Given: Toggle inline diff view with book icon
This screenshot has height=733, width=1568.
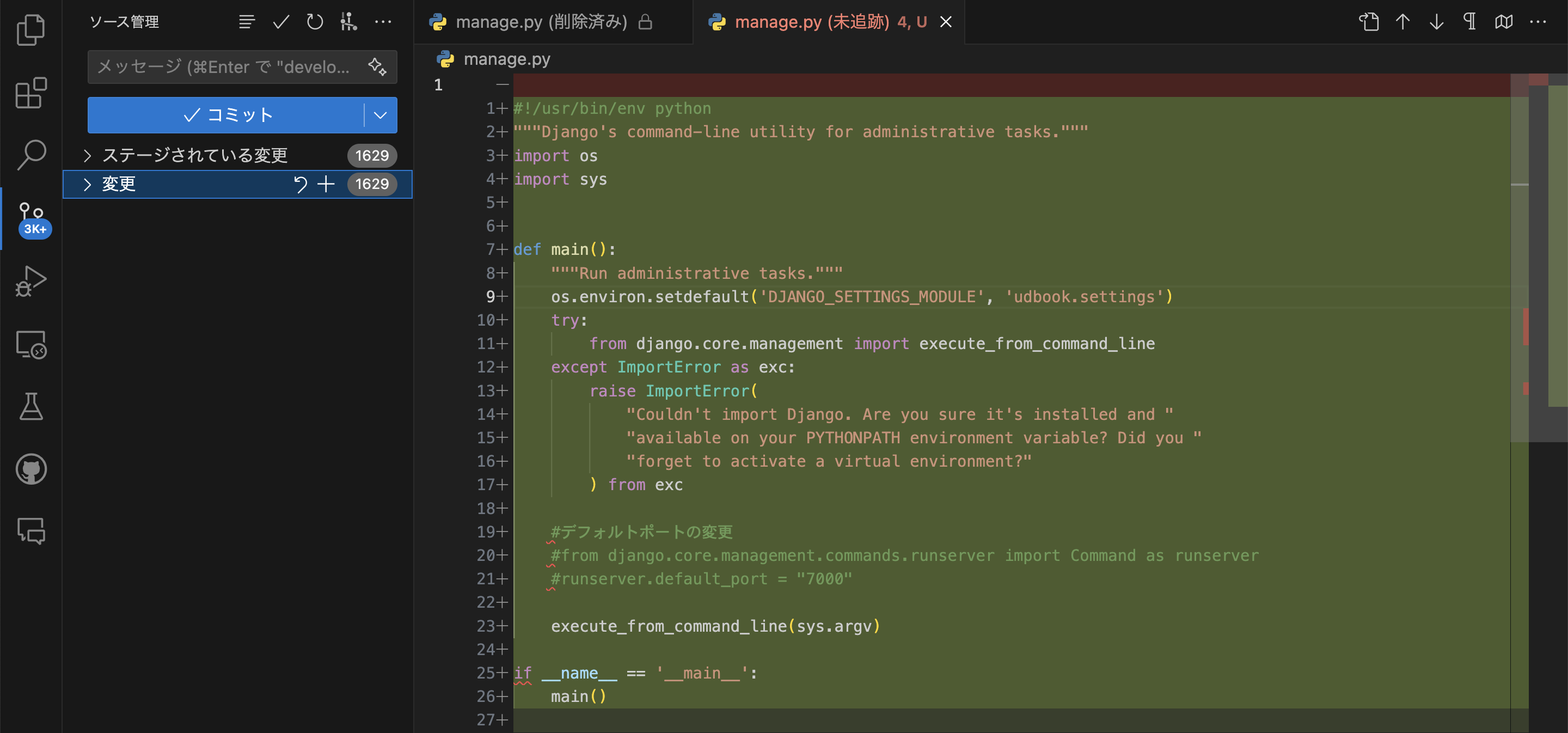Looking at the screenshot, I should point(1503,22).
